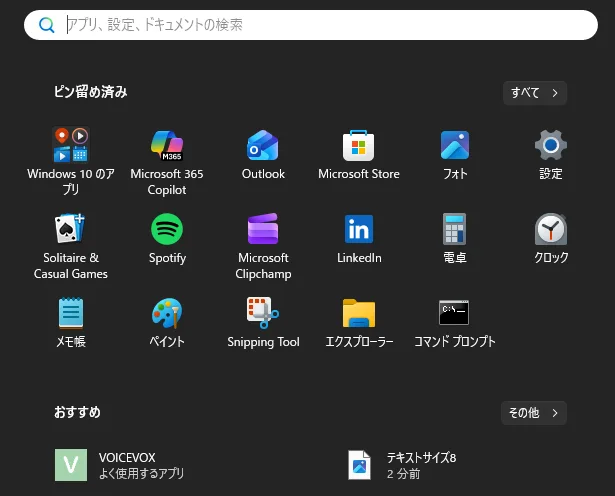The height and width of the screenshot is (496, 615).
Task: Click the search magnifier icon
Action: 47,25
